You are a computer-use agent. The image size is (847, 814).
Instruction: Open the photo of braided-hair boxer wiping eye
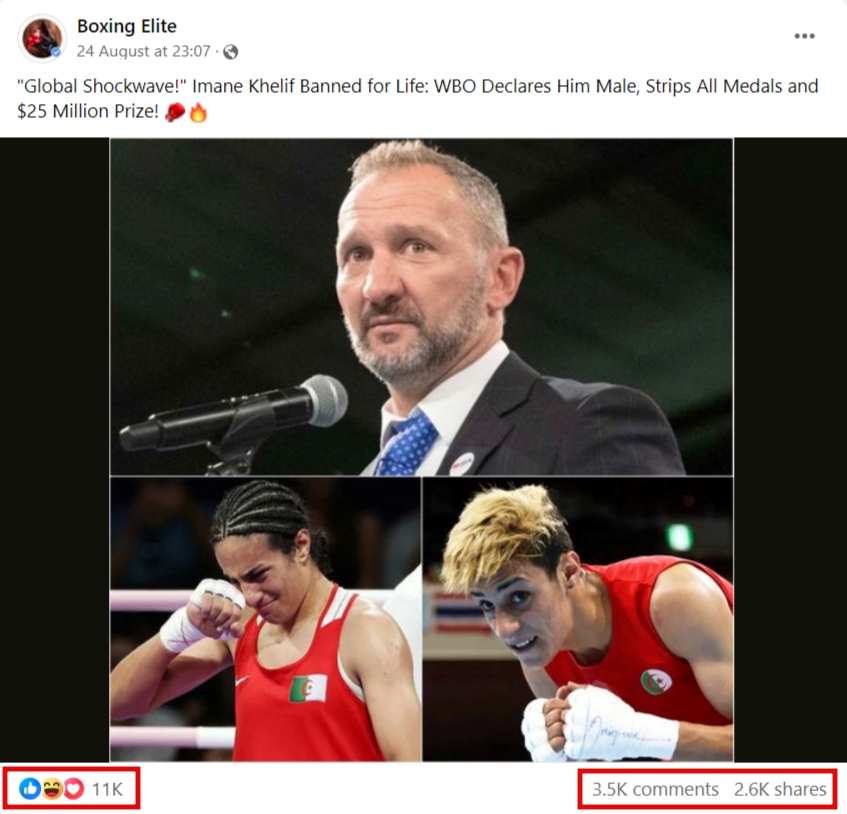coord(265,620)
